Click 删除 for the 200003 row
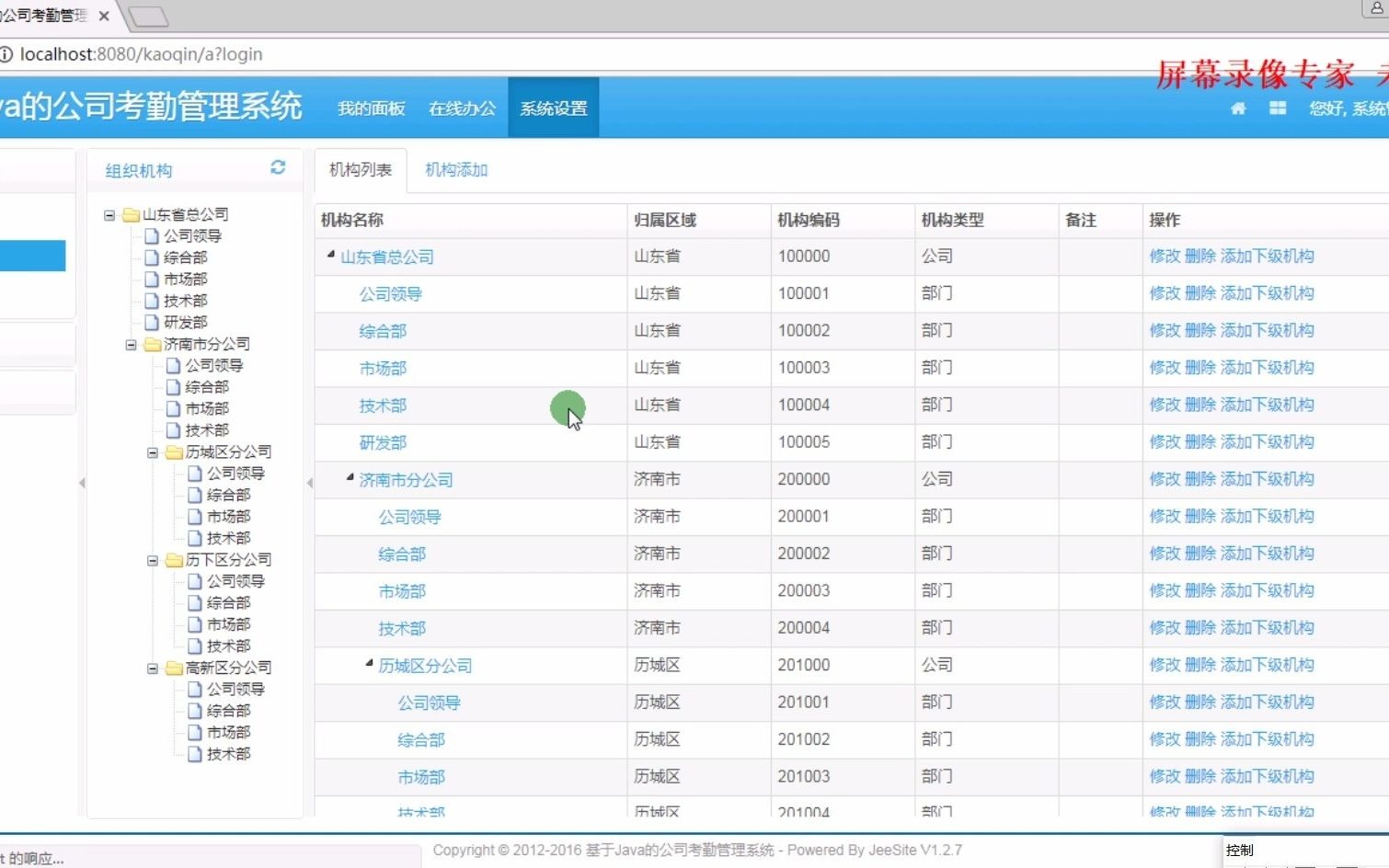Image resolution: width=1389 pixels, height=868 pixels. click(x=1200, y=590)
